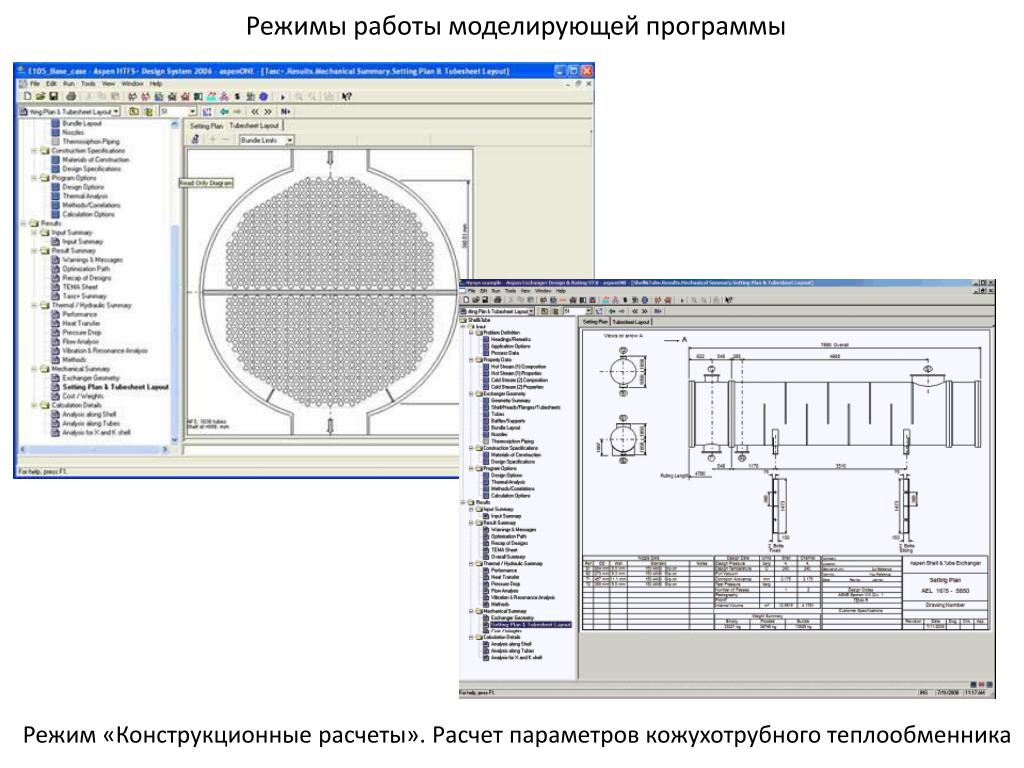
Task: Collapse Construction Specifications folder in HTFS tree
Action: coord(35,151)
